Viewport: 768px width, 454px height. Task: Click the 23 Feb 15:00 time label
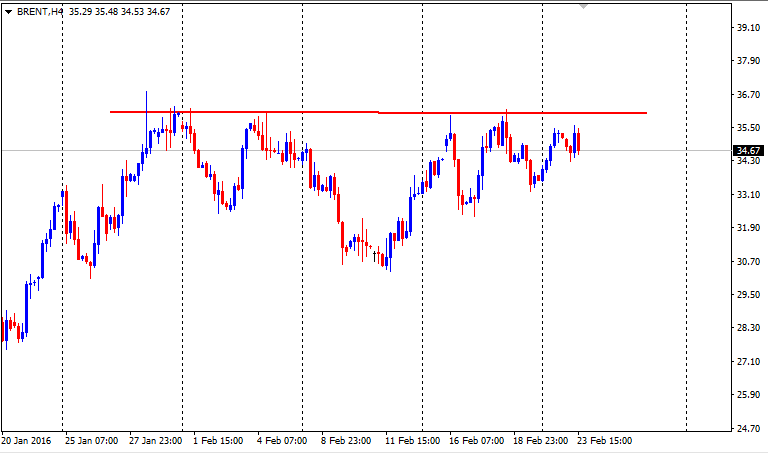[605, 441]
